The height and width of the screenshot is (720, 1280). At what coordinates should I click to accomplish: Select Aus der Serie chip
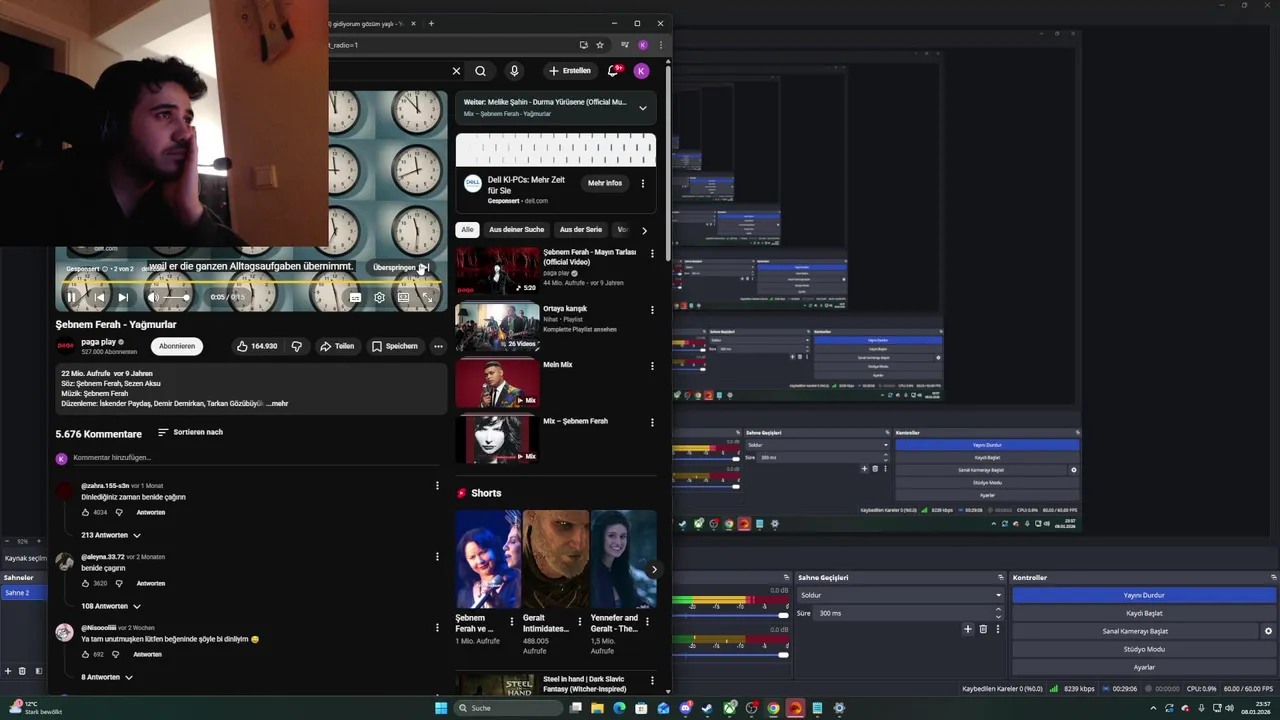[x=581, y=229]
